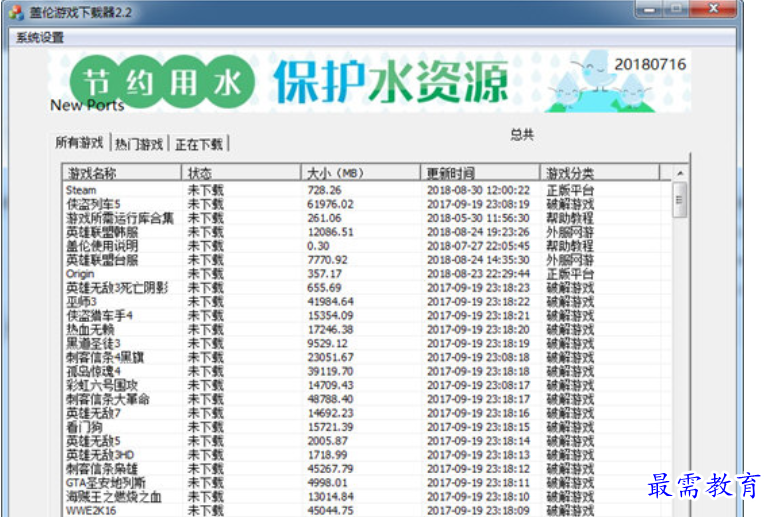769x517 pixels.
Task: Select the 英雄无敌3HD row
Action: click(367, 455)
